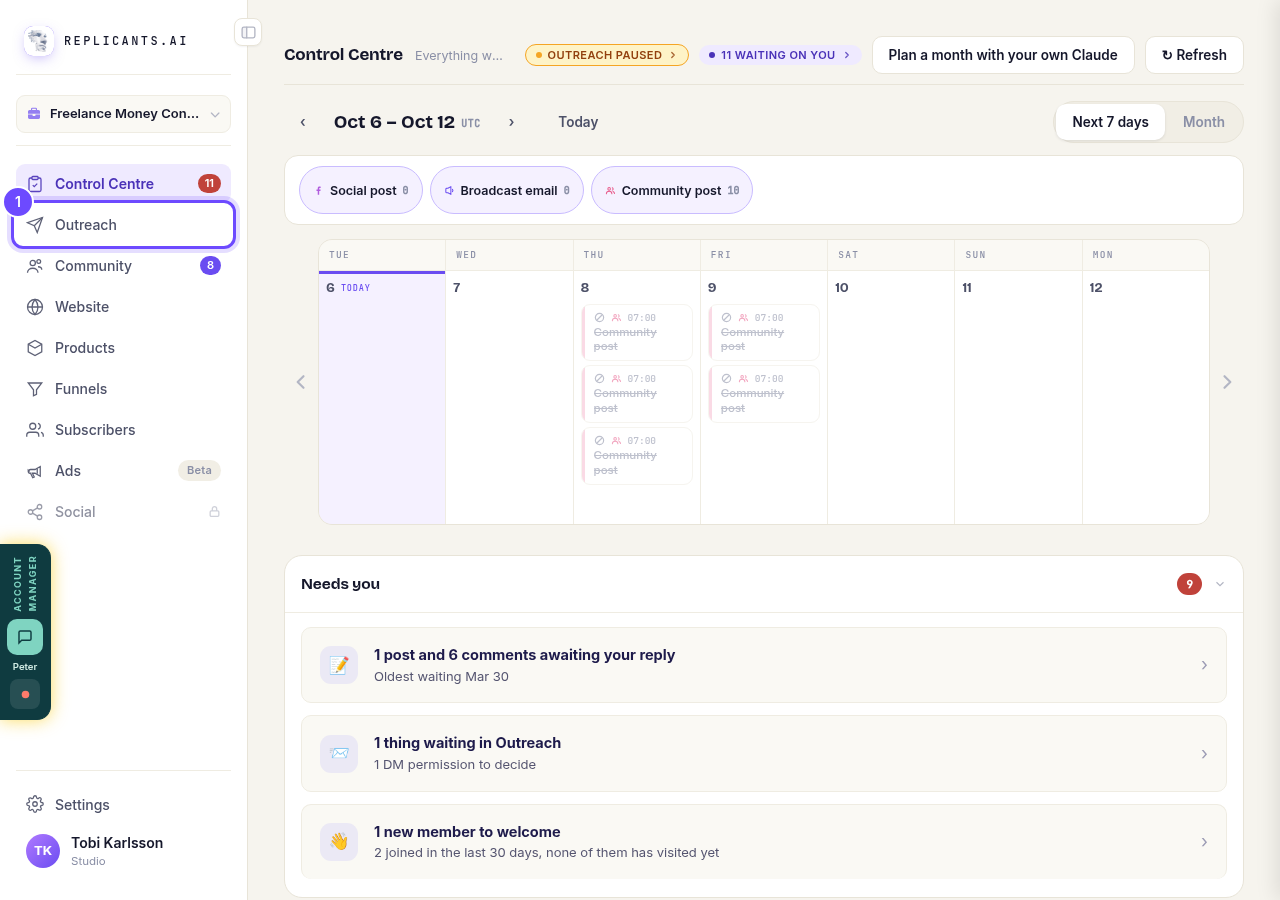
Task: Open the new member to welcome row
Action: (764, 842)
